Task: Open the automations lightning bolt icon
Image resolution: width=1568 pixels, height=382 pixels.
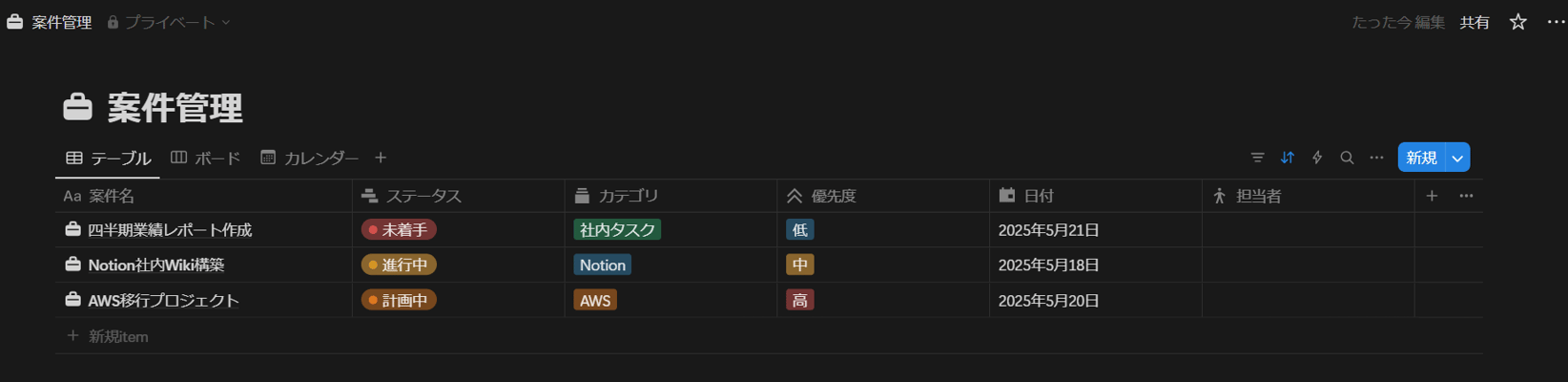Action: point(1317,158)
